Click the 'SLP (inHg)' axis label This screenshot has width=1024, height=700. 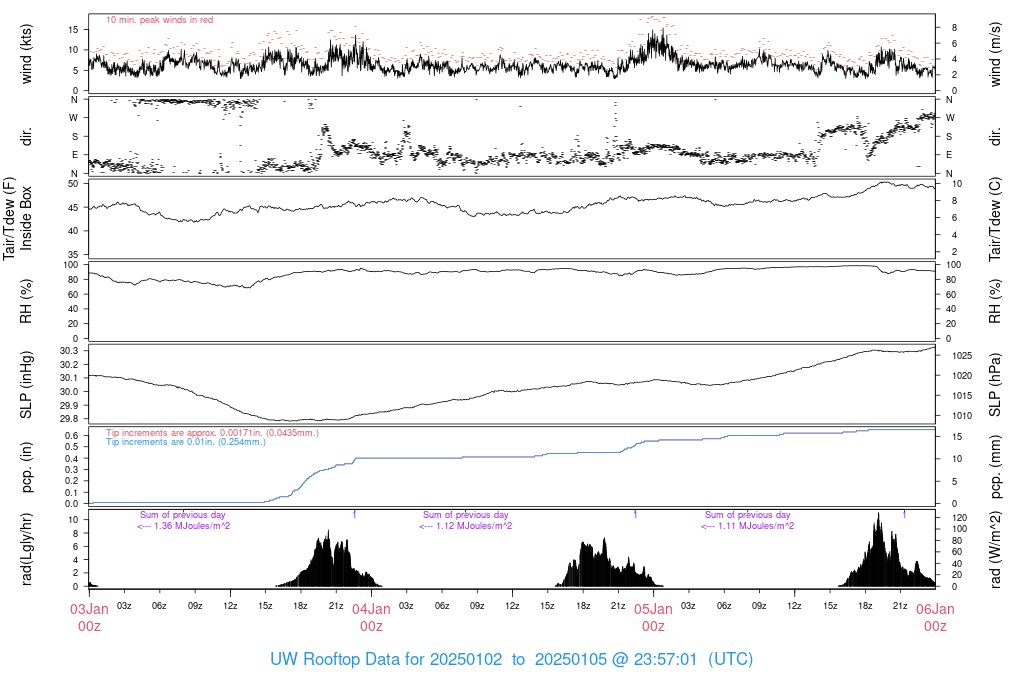(26, 385)
